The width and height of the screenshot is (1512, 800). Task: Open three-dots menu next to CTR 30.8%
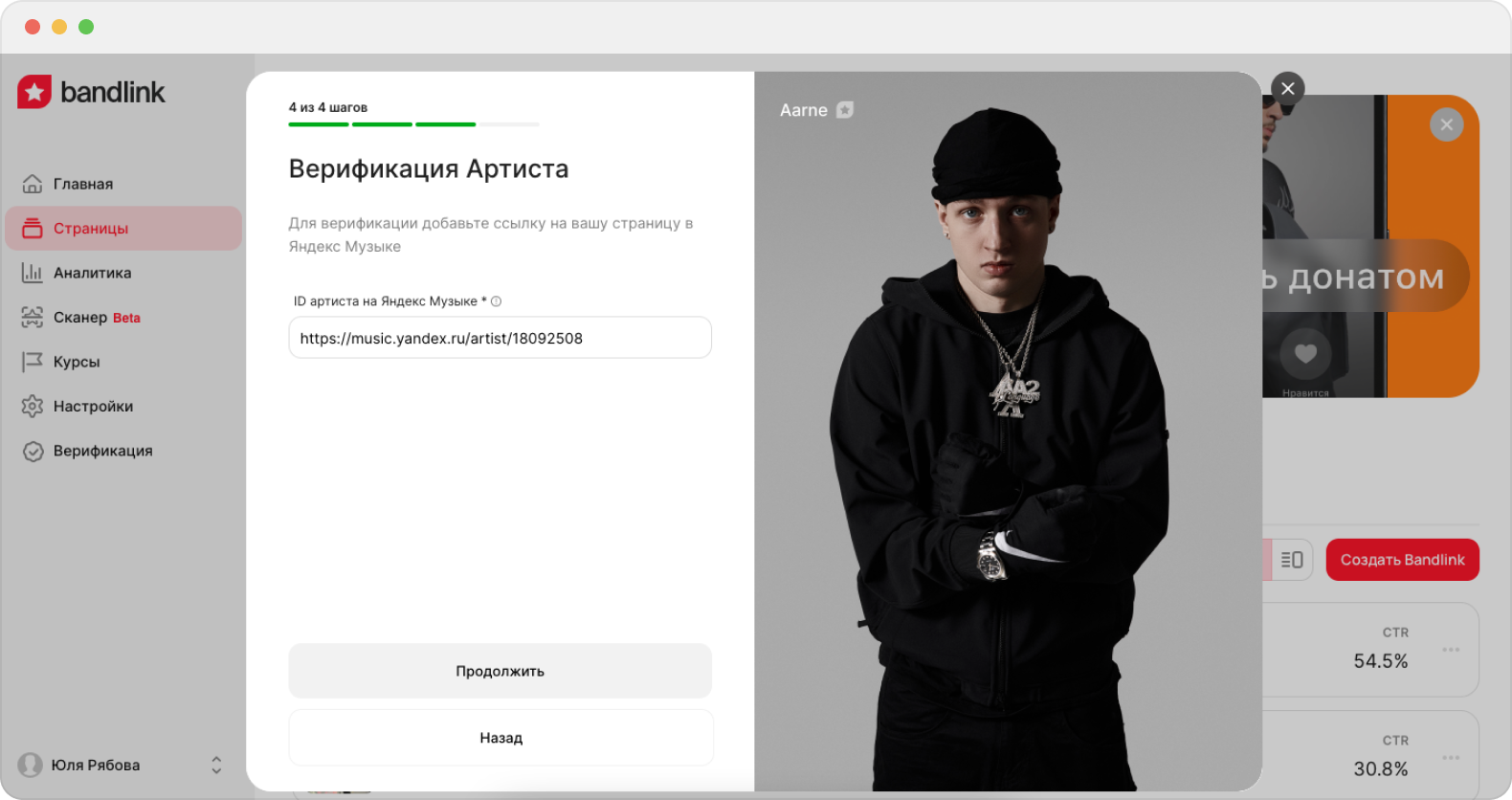coord(1451,758)
